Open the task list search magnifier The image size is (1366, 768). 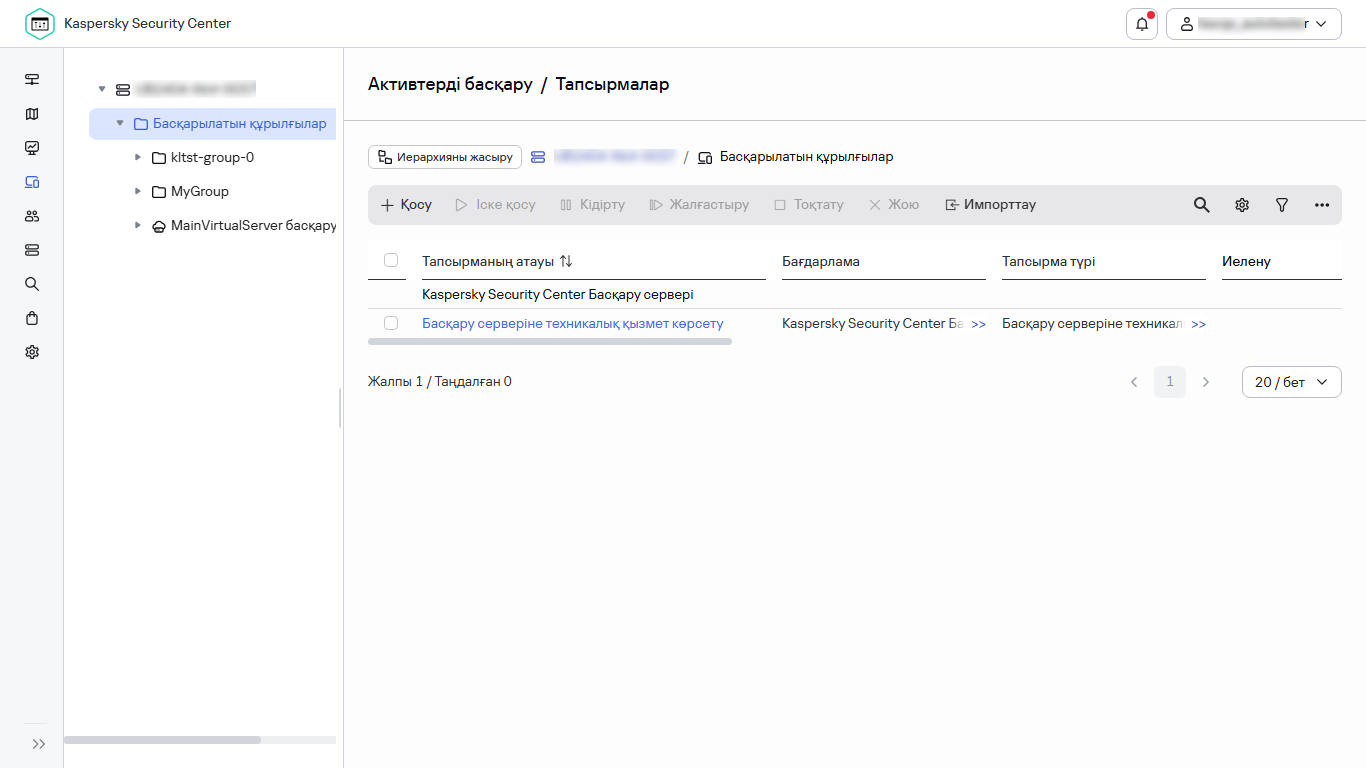1202,204
